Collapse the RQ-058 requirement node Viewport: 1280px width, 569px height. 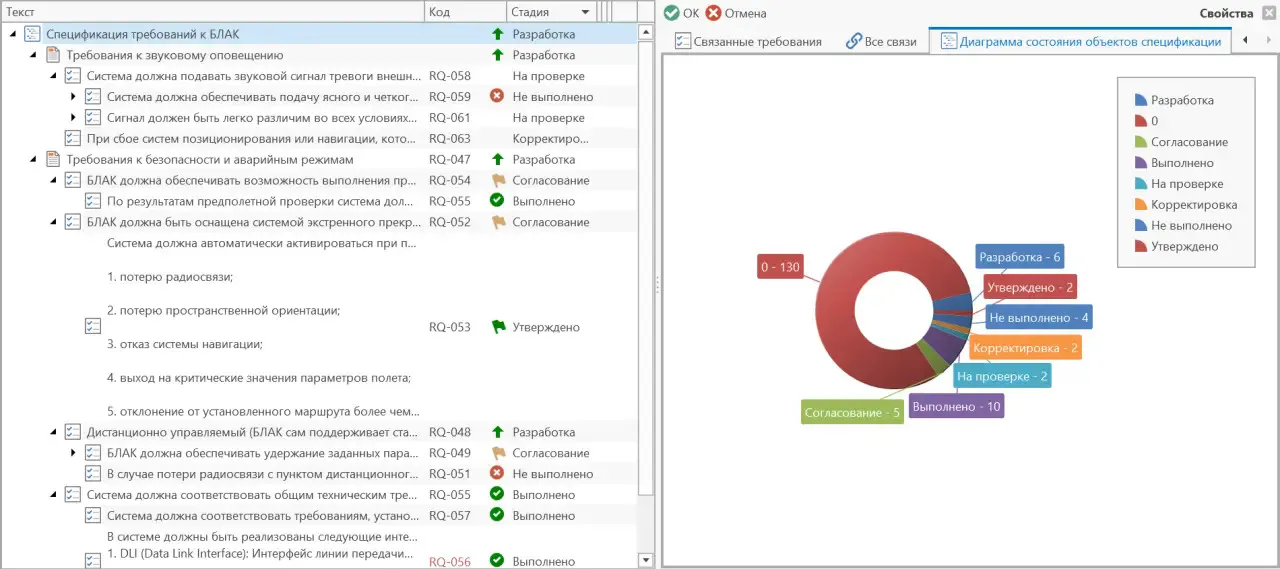click(x=53, y=76)
